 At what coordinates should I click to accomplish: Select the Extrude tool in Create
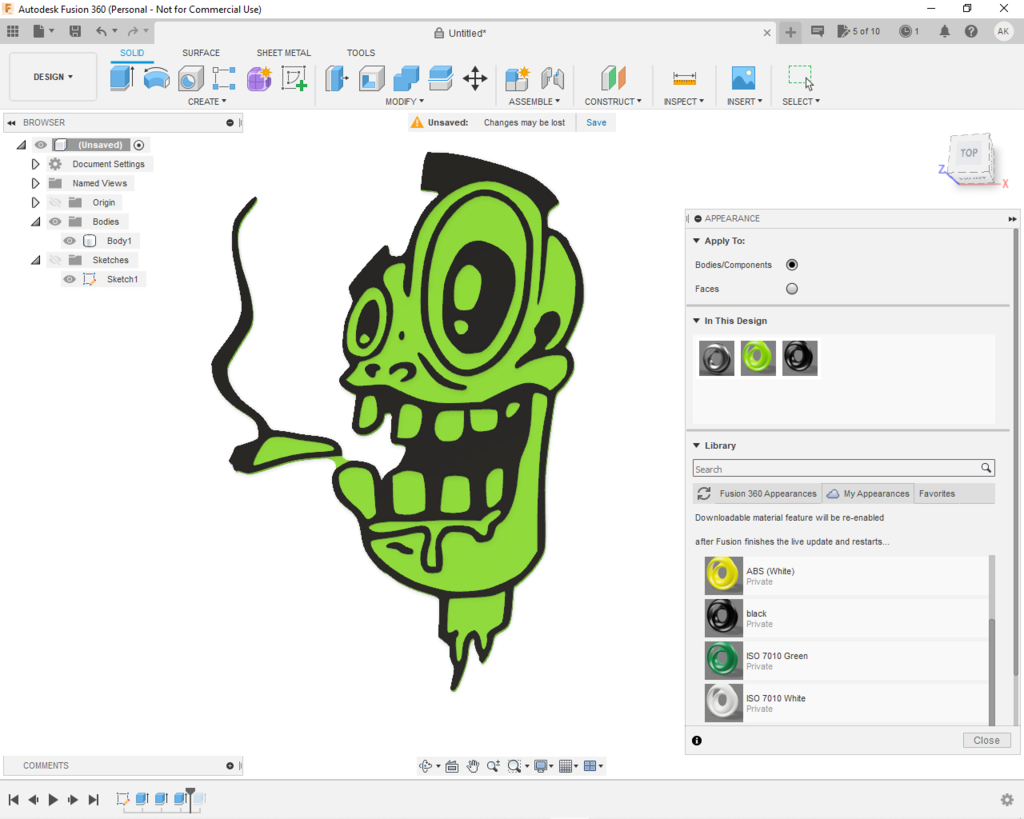point(122,78)
